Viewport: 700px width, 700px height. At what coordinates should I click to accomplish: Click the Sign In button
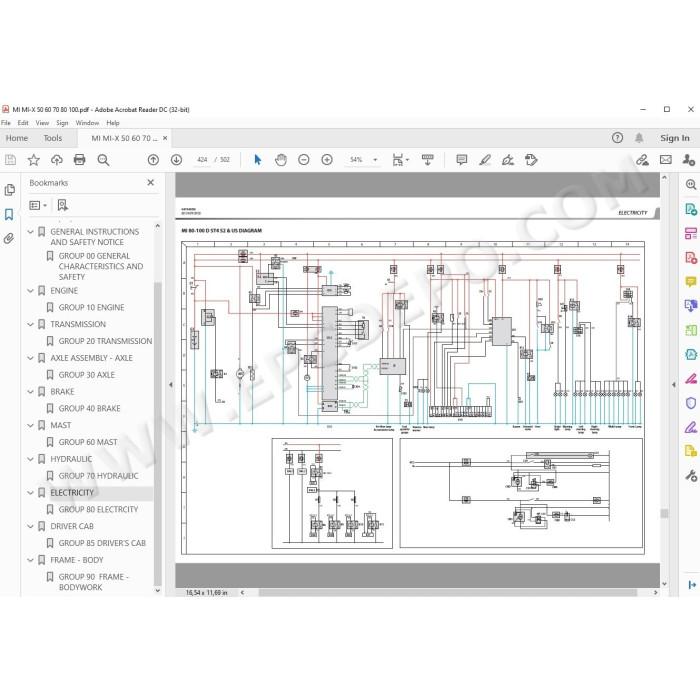[675, 138]
